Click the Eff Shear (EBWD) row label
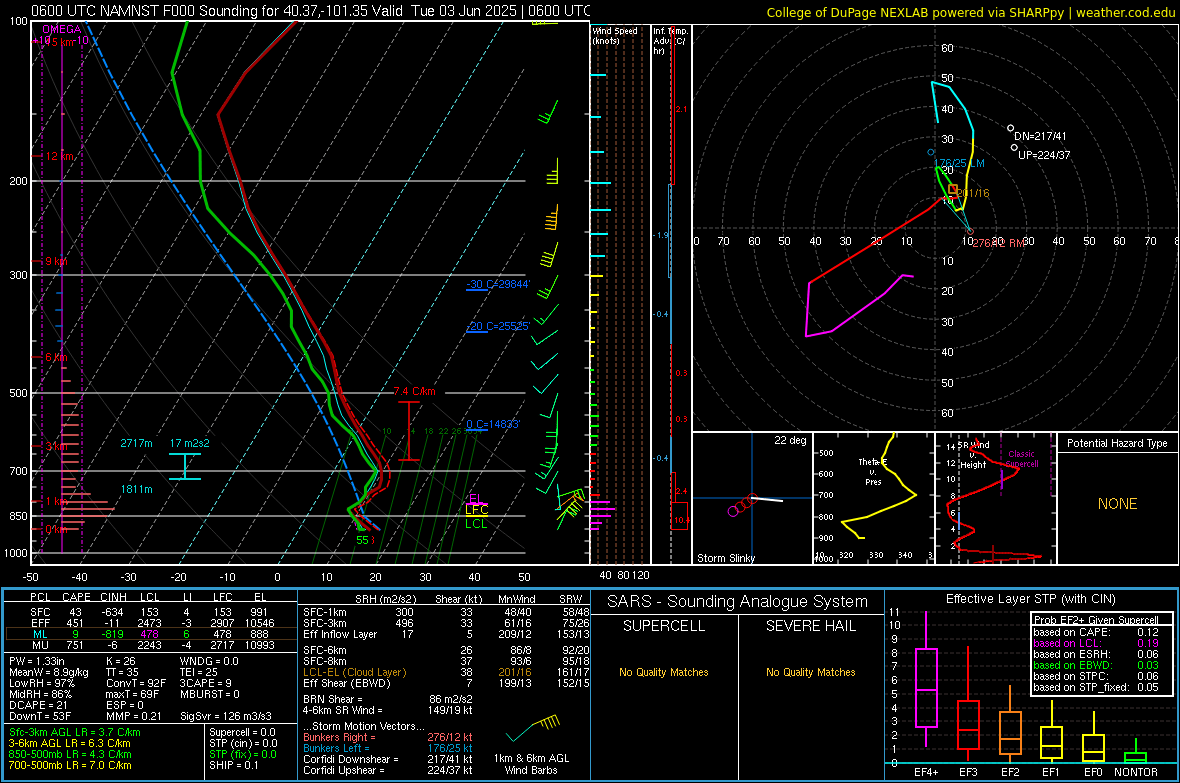 346,683
